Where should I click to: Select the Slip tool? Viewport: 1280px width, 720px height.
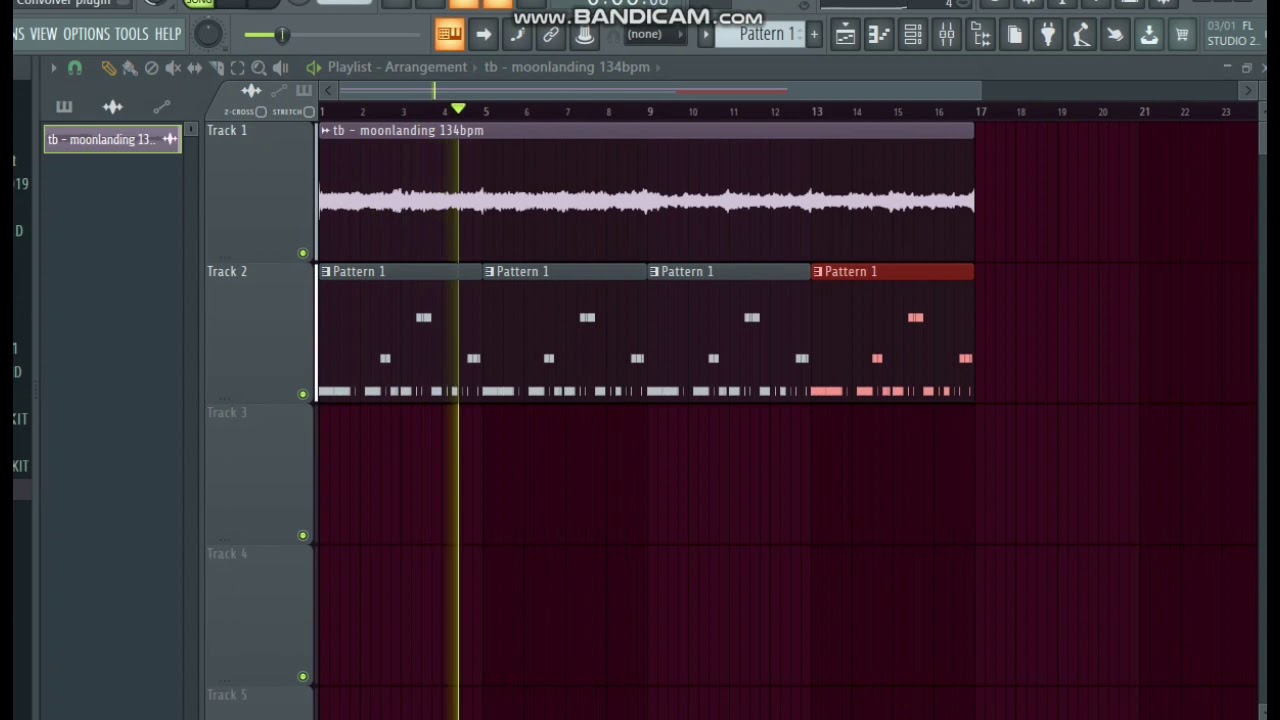coord(194,68)
